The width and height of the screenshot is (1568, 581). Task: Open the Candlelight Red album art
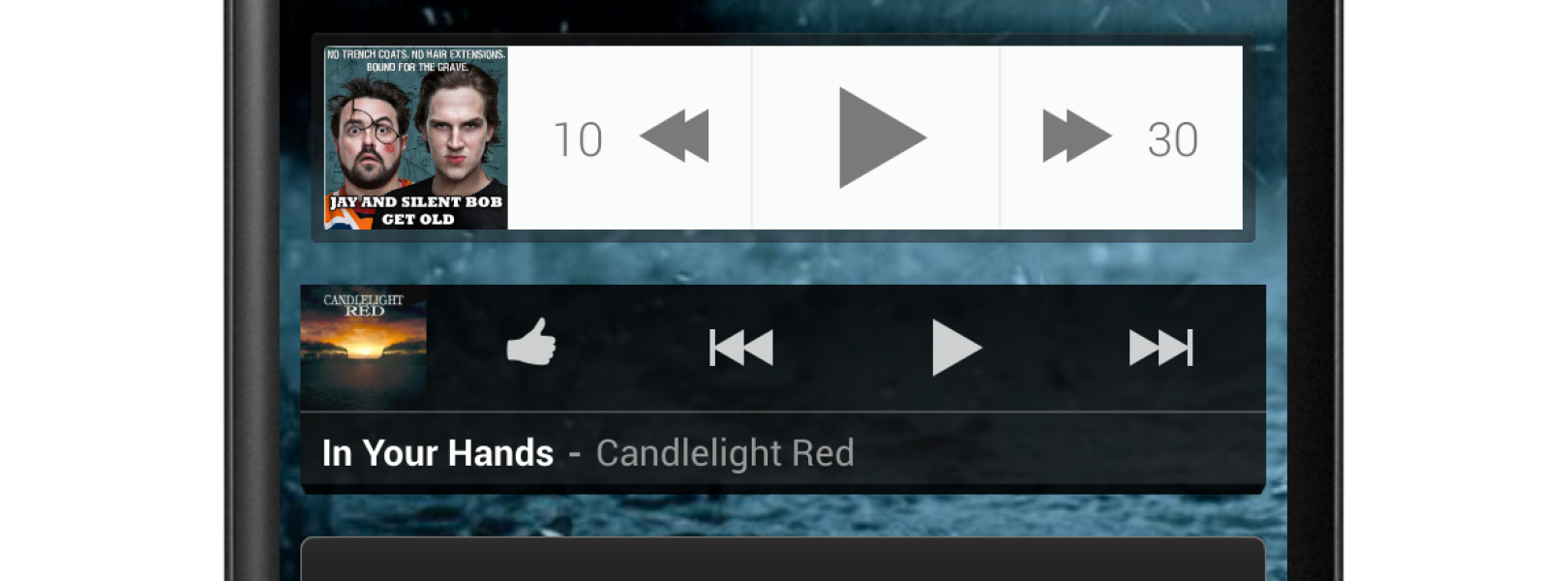pyautogui.click(x=364, y=348)
